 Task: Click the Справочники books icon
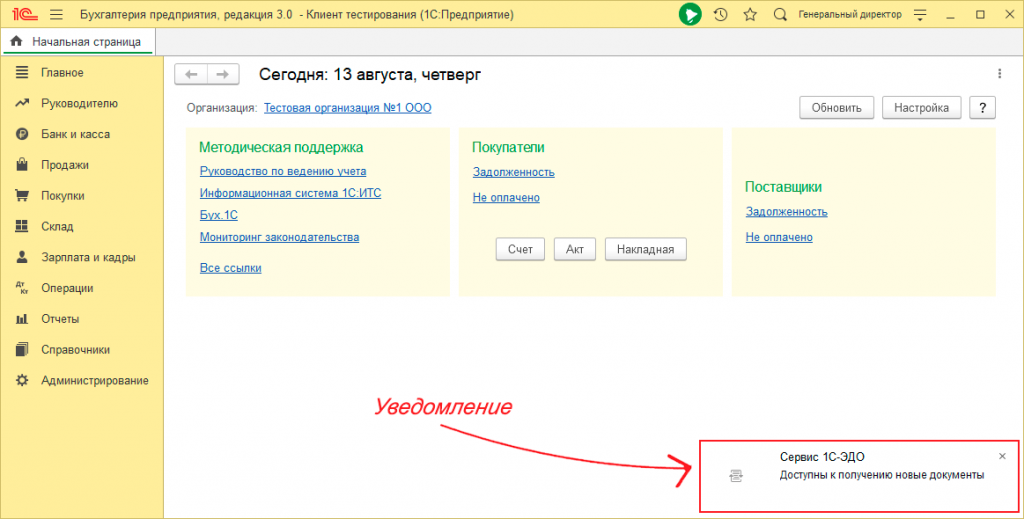(22, 349)
